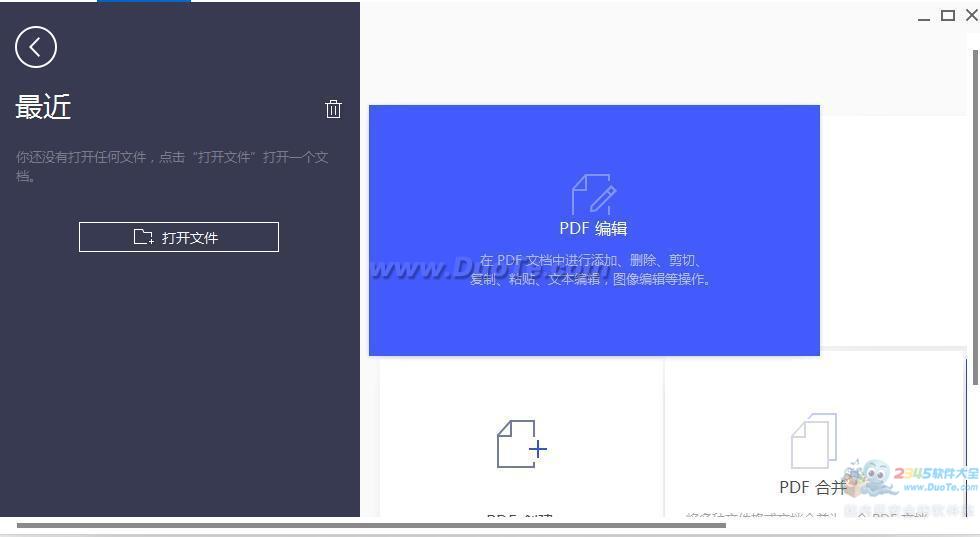Click the folder icon inside 打开文件
The width and height of the screenshot is (980, 537).
click(144, 237)
